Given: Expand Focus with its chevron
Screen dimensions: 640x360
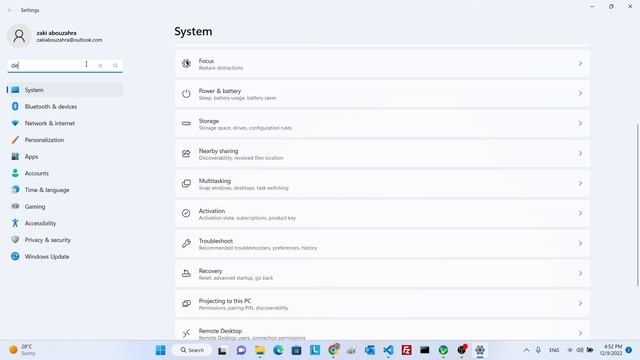Looking at the screenshot, I should [x=580, y=64].
